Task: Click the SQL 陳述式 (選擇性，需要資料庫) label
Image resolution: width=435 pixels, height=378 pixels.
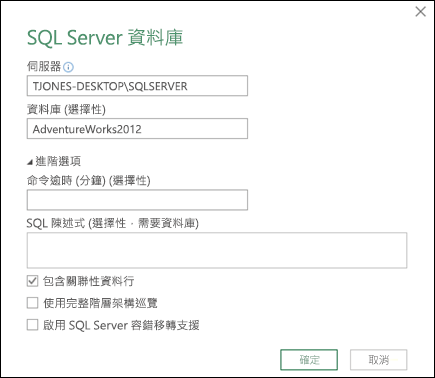Action: (113, 223)
